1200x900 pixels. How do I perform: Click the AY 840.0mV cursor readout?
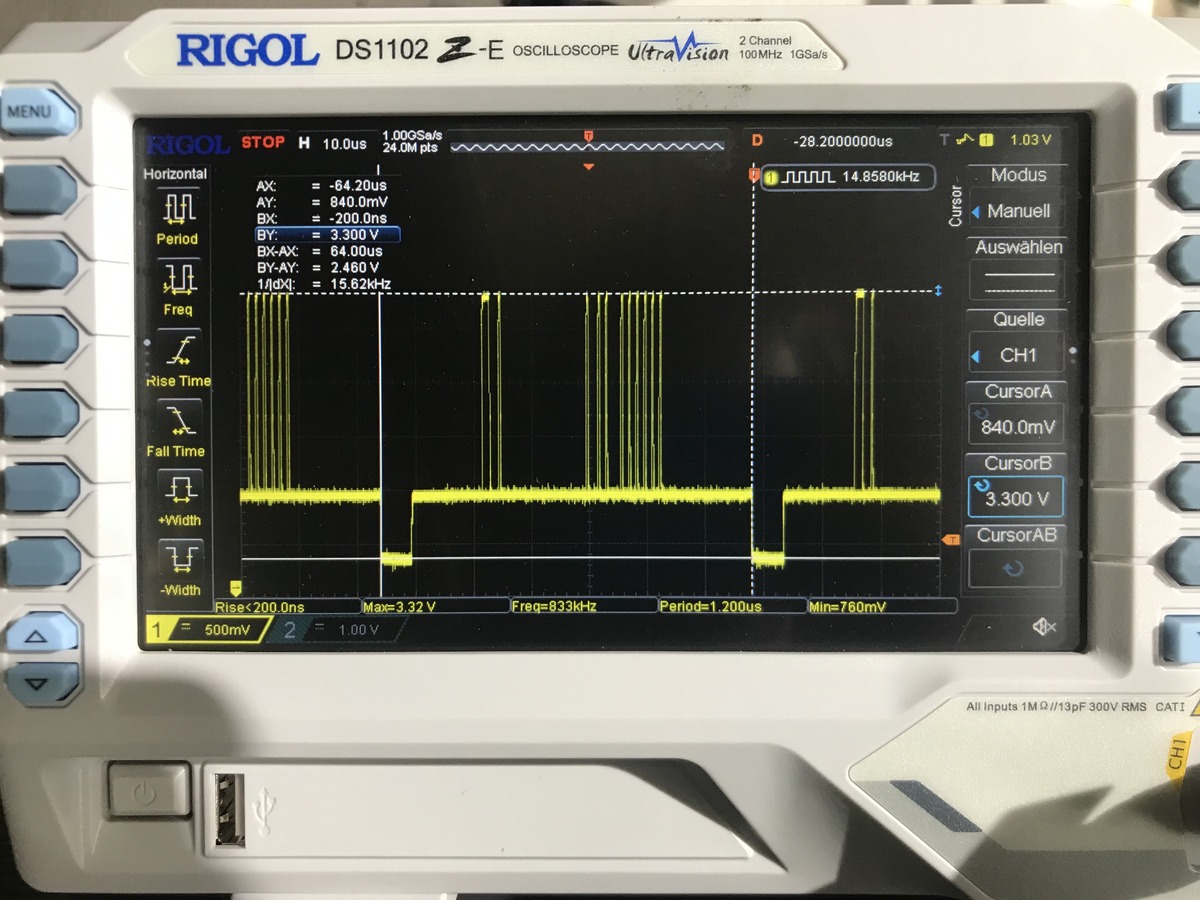coord(320,202)
